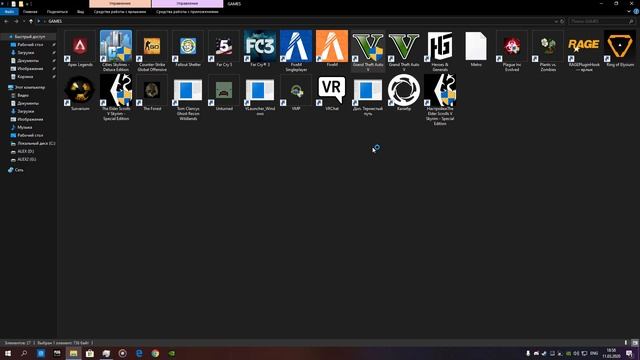Select the Unturned shortcut
The image size is (640, 360).
click(224, 93)
